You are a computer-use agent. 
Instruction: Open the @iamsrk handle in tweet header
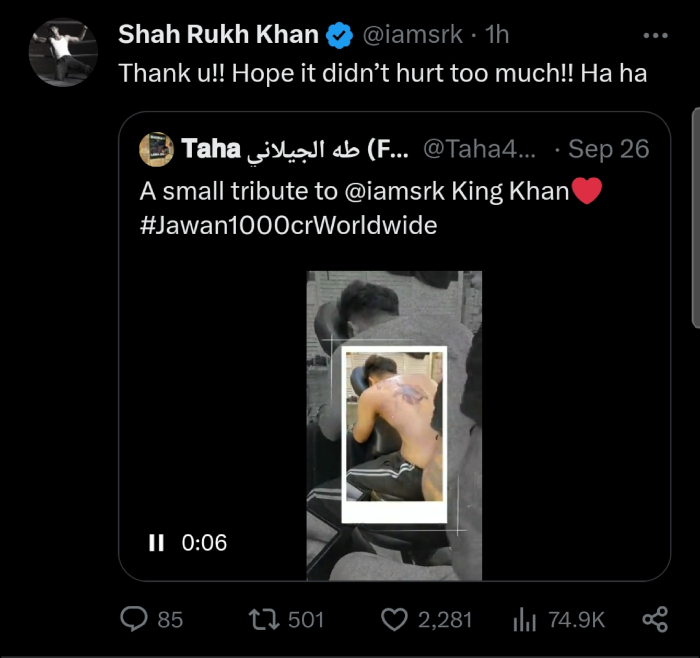tap(411, 35)
